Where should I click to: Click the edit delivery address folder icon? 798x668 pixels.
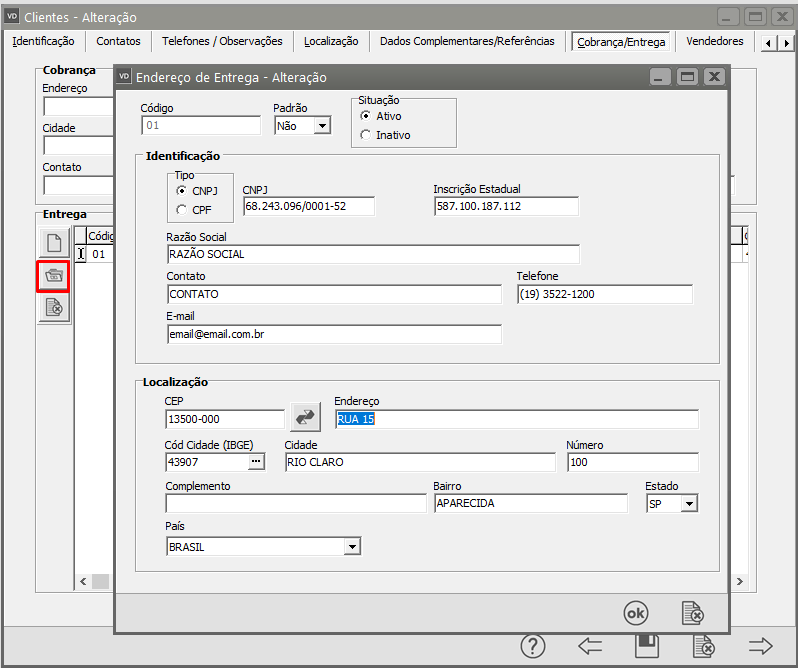[54, 276]
